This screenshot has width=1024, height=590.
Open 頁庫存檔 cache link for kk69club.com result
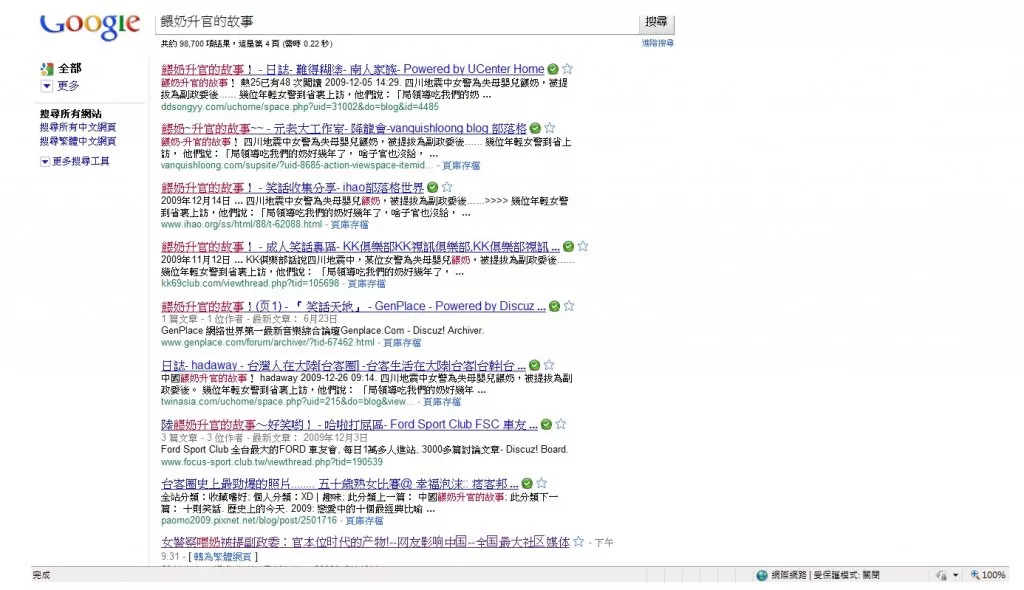366,284
